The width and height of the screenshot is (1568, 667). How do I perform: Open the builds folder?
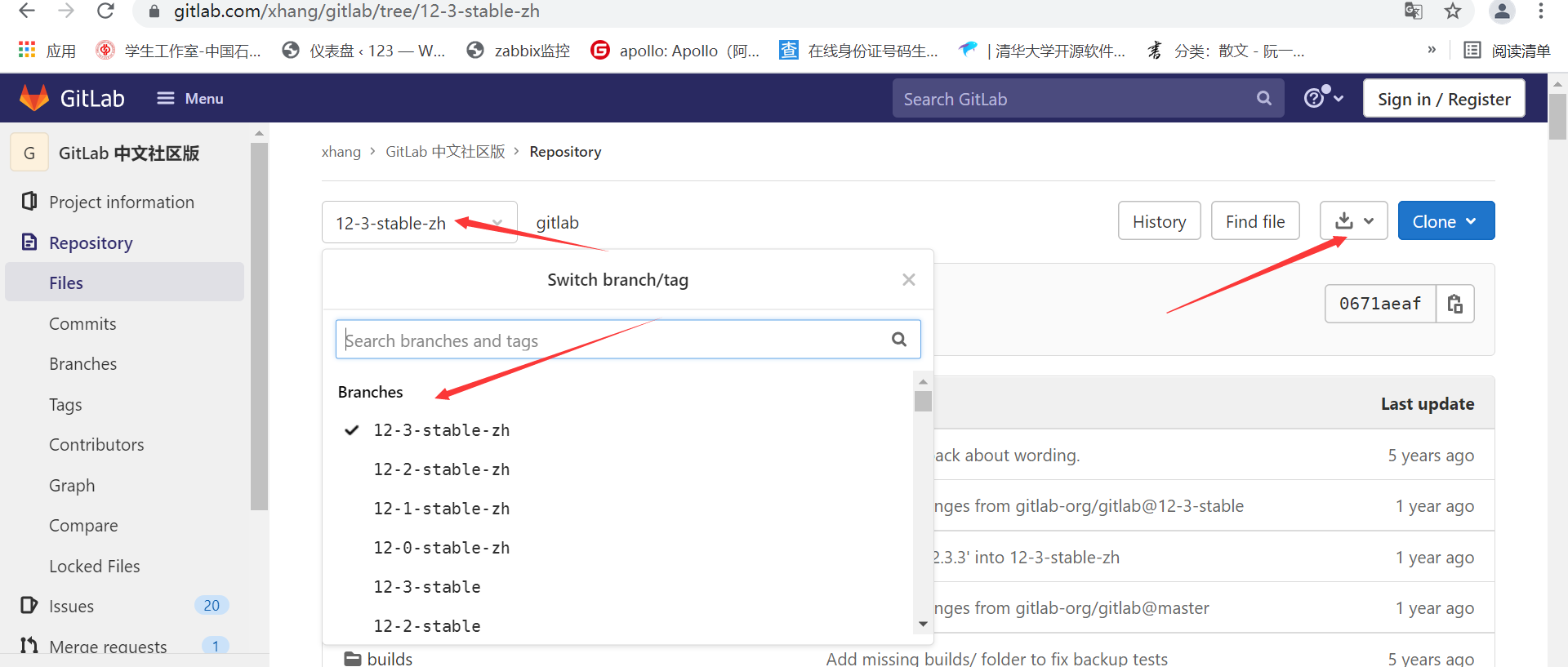tap(390, 658)
